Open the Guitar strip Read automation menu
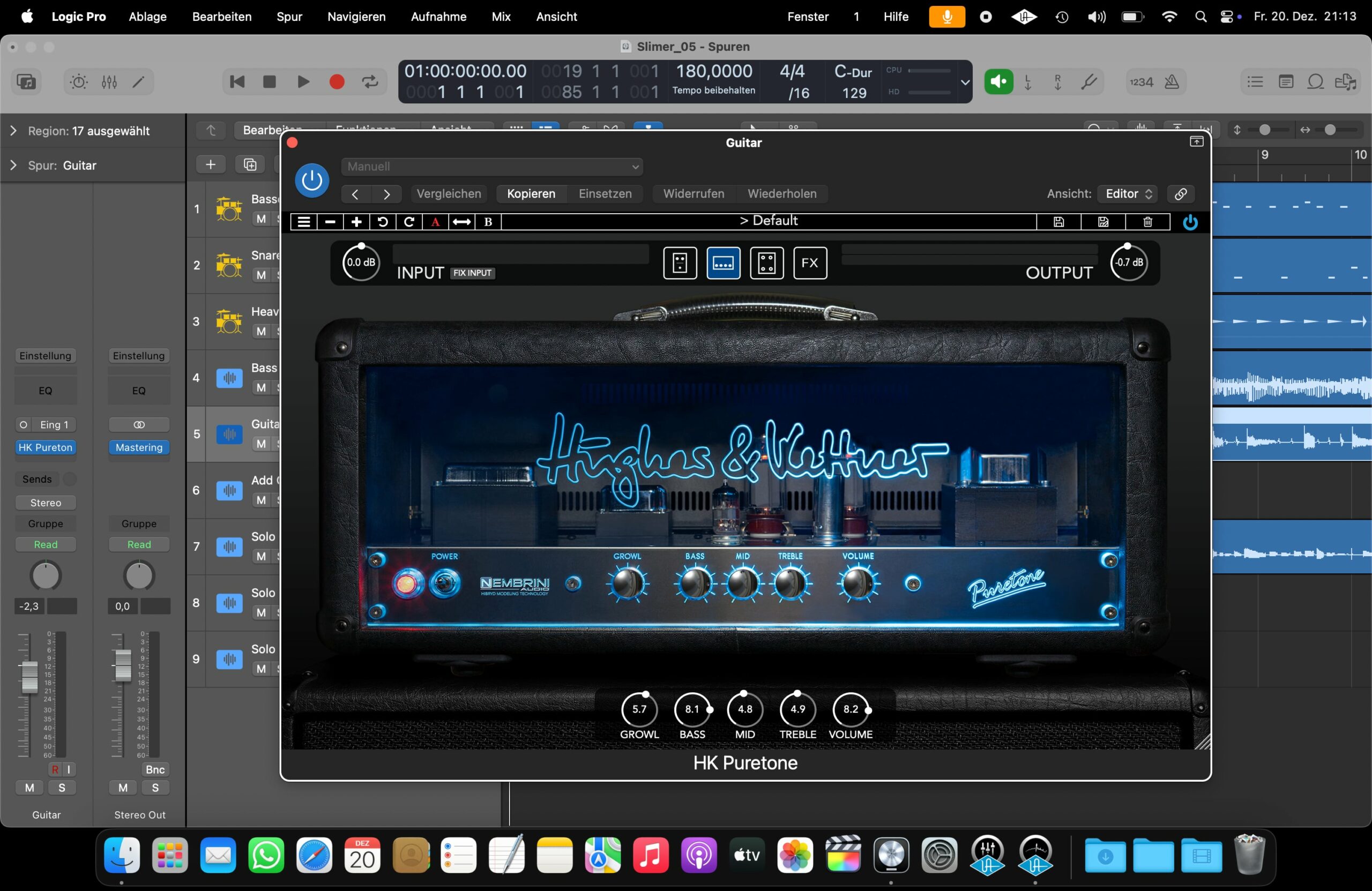The width and height of the screenshot is (1372, 891). pyautogui.click(x=46, y=545)
